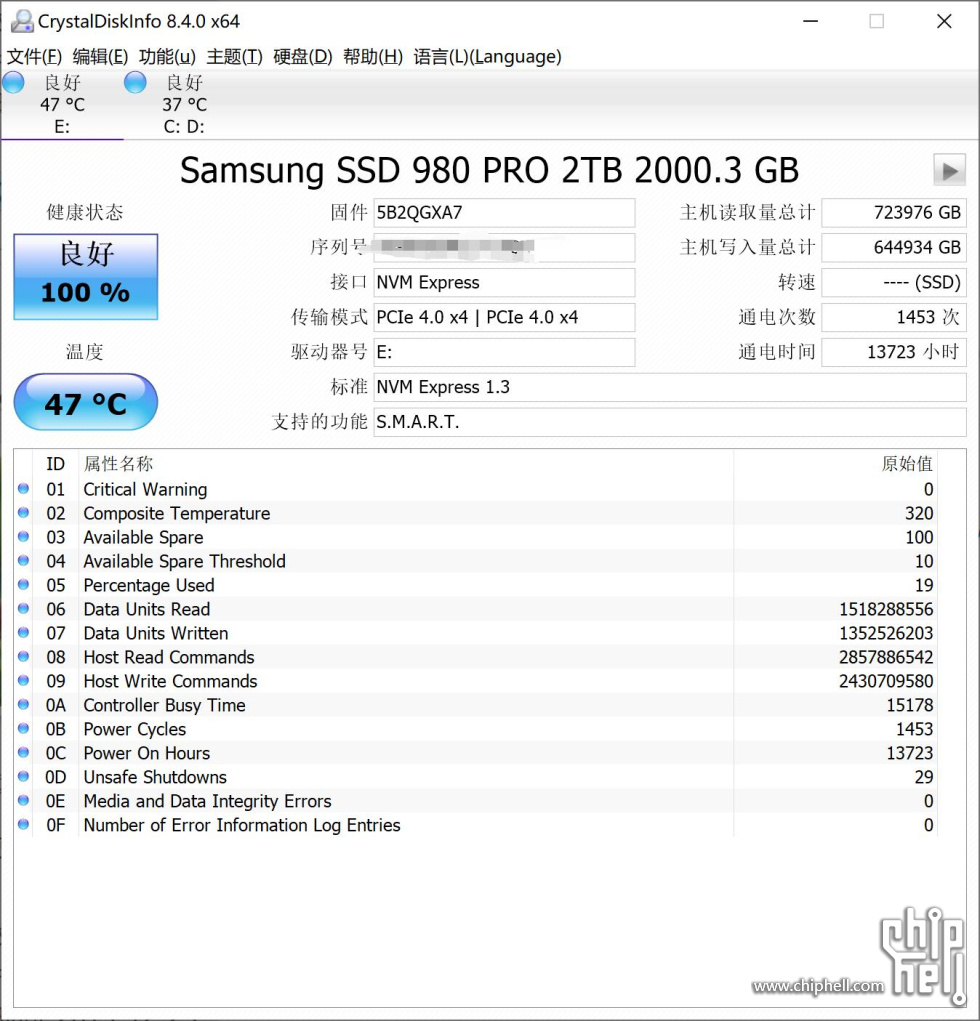
Task: Select the Composite Temperature row
Action: click(476, 513)
